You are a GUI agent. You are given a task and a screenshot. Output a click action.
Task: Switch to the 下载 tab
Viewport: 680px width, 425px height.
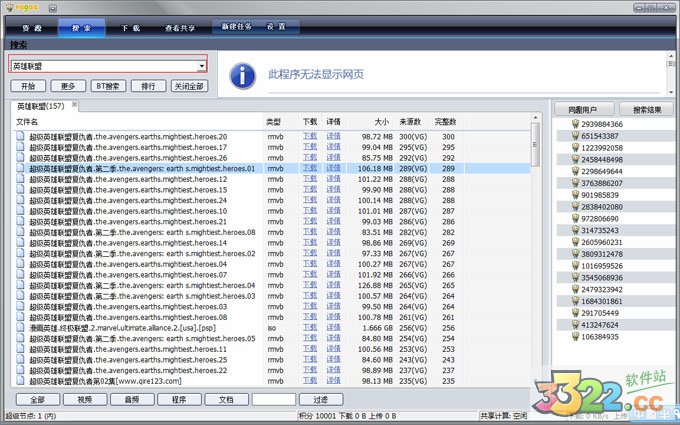tap(129, 29)
